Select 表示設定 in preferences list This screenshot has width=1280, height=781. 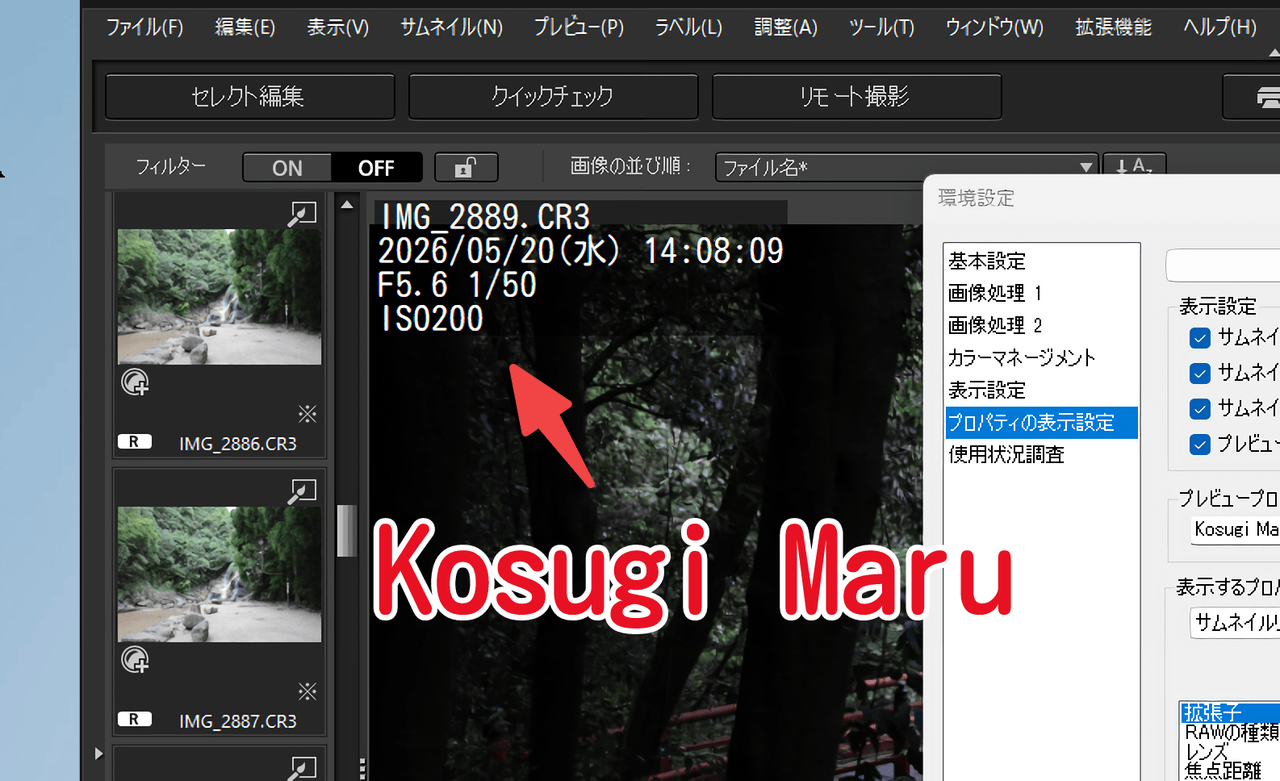pos(987,390)
